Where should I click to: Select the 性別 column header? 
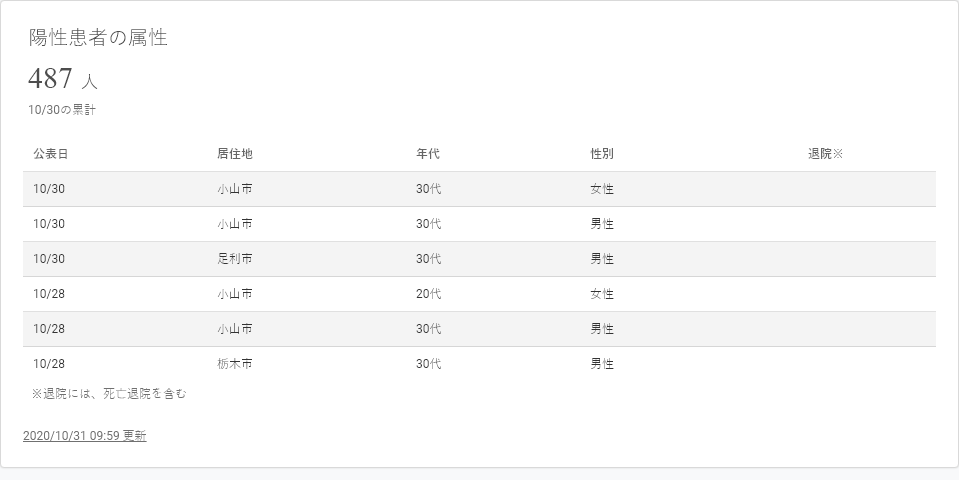click(x=602, y=154)
